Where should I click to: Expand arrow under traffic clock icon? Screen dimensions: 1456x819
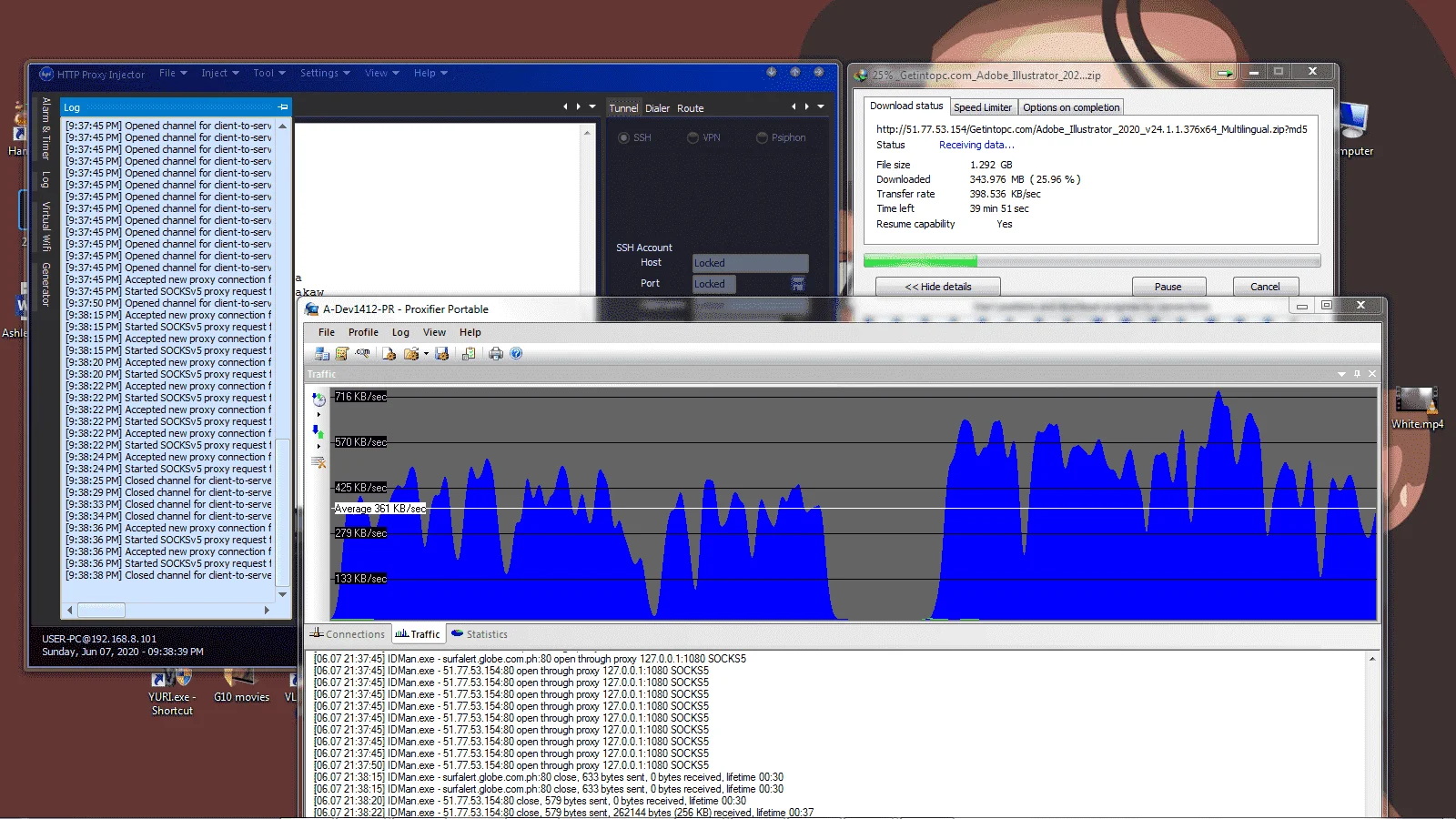pos(318,415)
